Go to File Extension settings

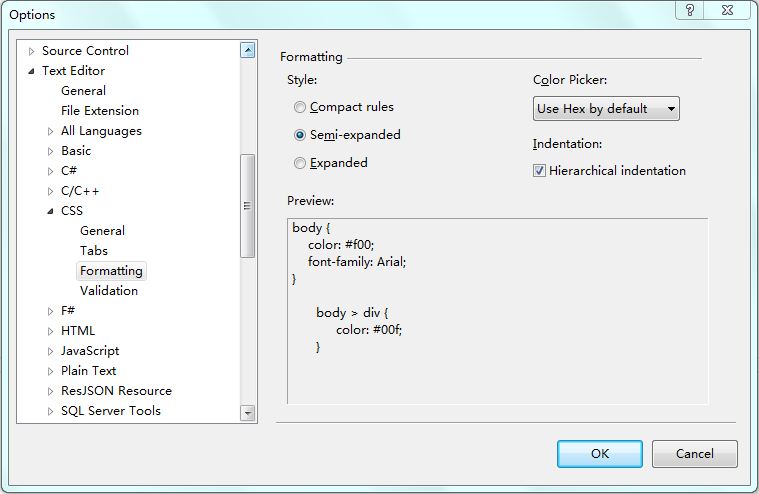100,111
